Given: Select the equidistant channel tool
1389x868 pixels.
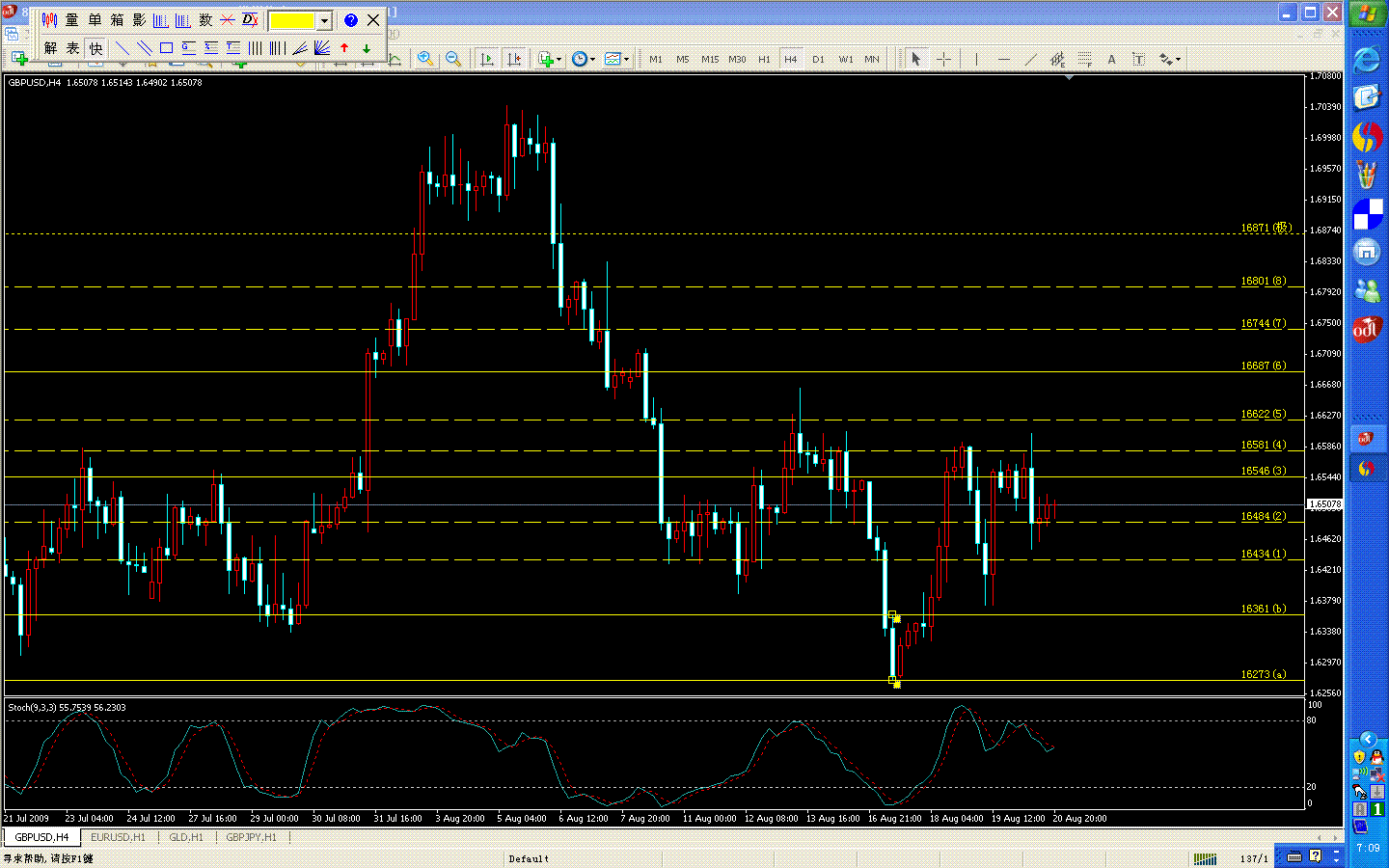Looking at the screenshot, I should 1057,59.
